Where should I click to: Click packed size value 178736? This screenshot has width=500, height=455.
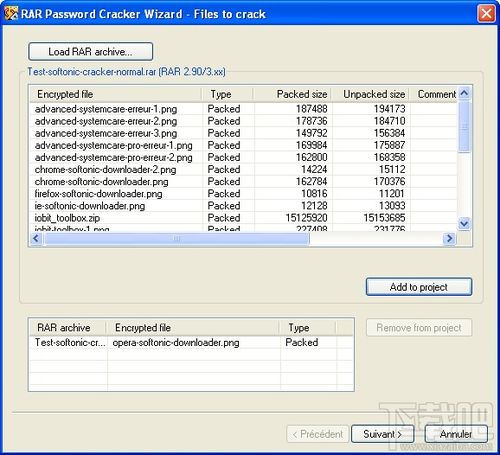312,121
